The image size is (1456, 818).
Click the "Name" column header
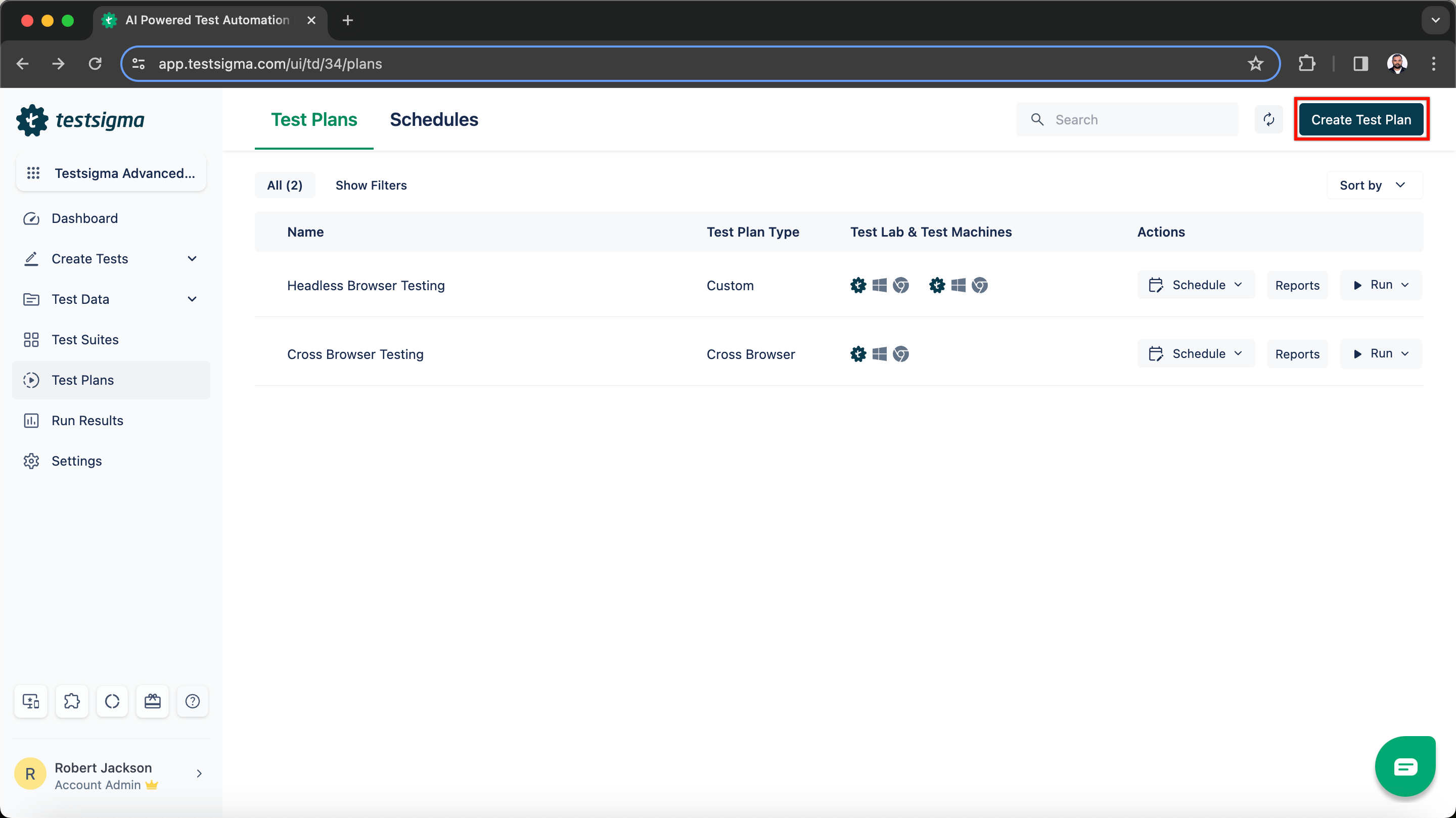pyautogui.click(x=305, y=232)
